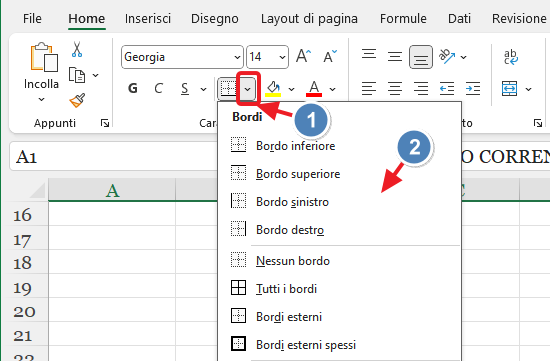Decrease font size with the smaller A icon

tap(330, 56)
